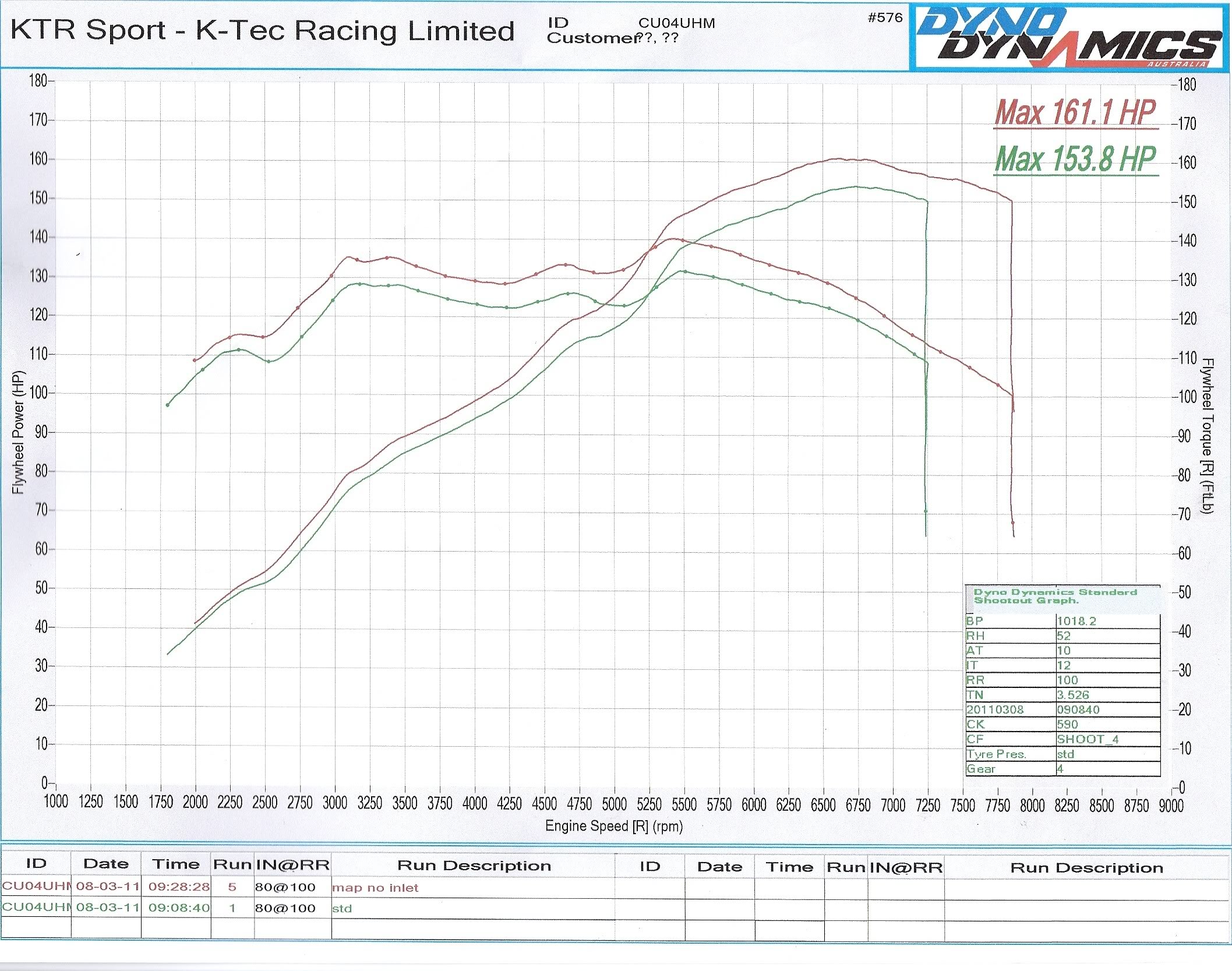1232x971 pixels.
Task: Click the #576 graph number
Action: tap(885, 18)
